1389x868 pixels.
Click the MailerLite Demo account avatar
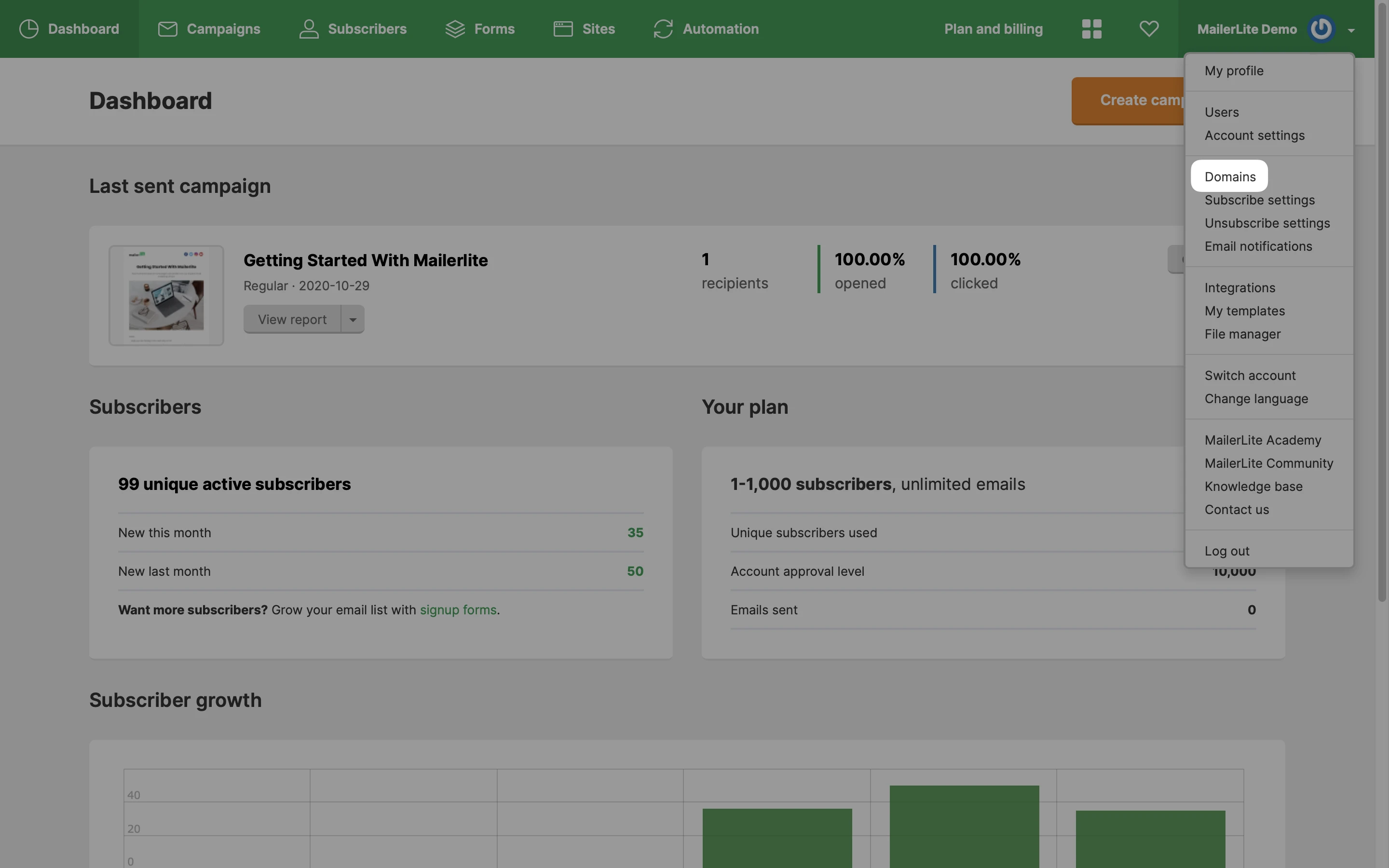1321,29
